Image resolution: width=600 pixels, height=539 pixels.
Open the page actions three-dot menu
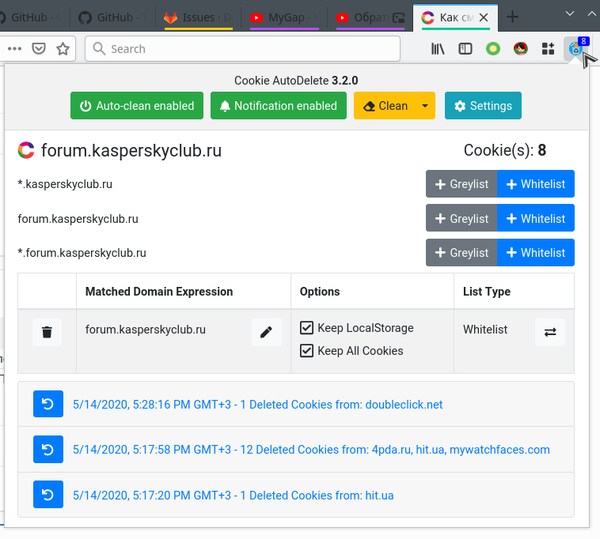[12, 48]
